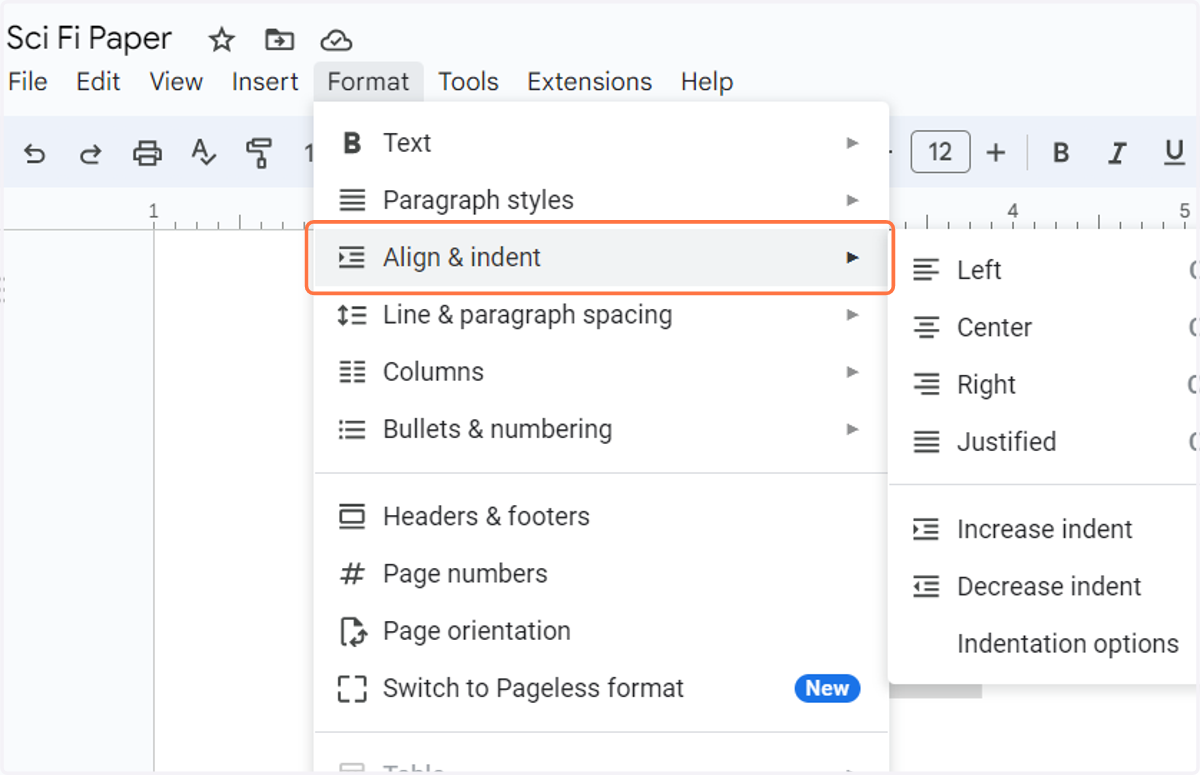Click the undo arrow in toolbar

tap(35, 153)
